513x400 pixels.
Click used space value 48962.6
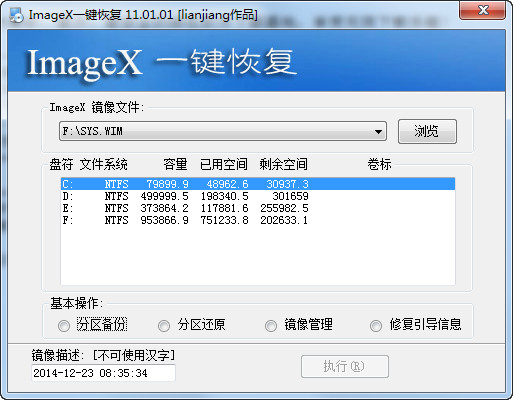pos(227,184)
